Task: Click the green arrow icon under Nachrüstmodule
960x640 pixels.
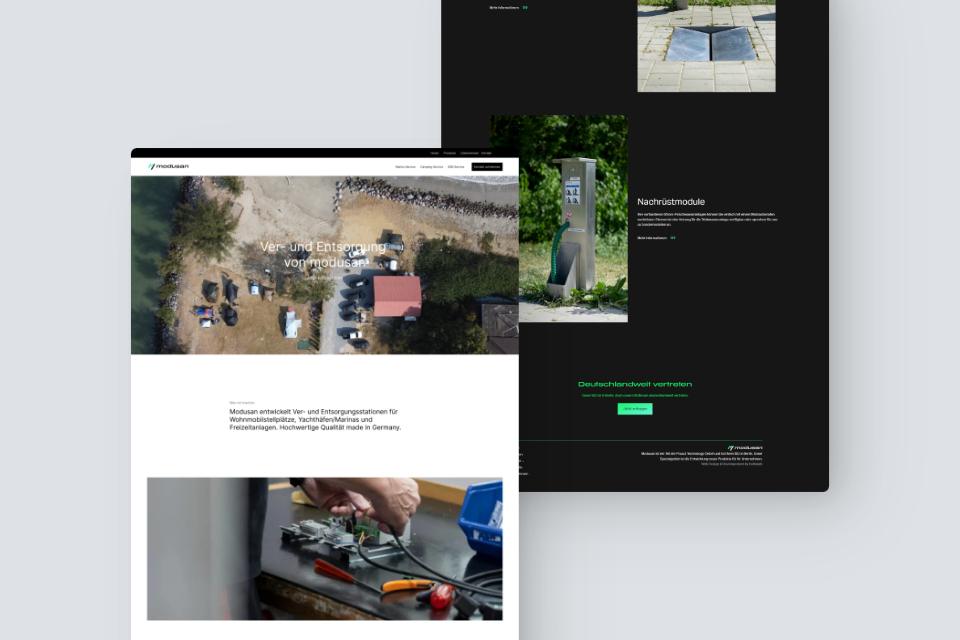Action: [x=673, y=238]
